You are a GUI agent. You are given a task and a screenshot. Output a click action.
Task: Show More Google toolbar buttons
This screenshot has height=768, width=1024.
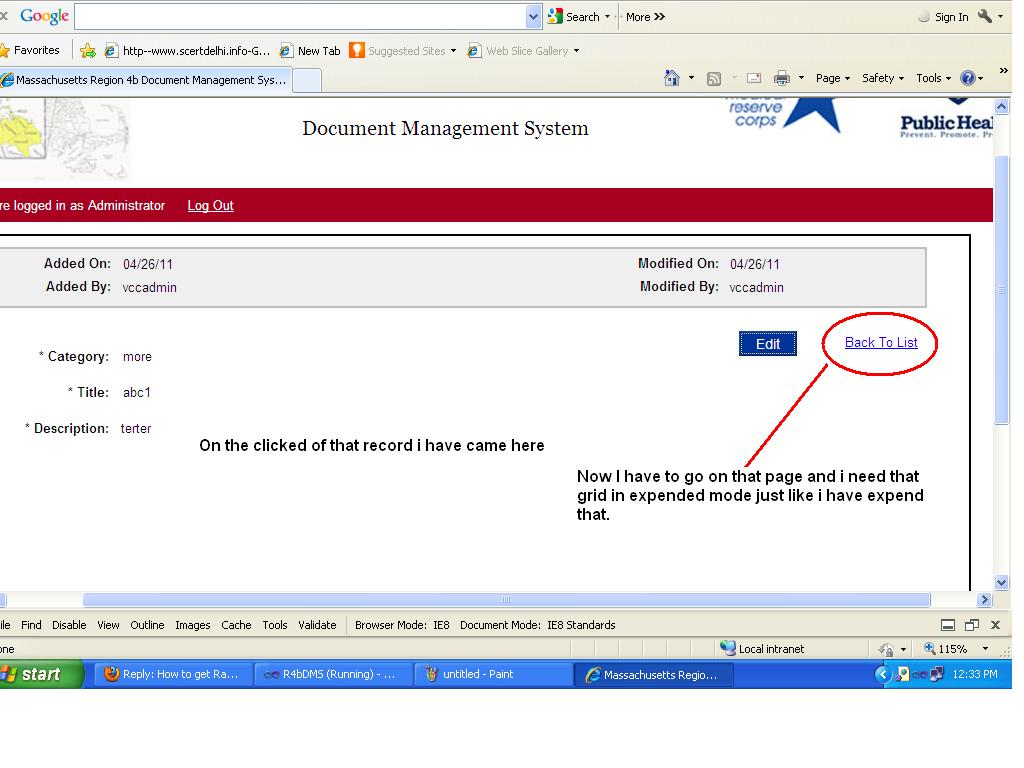pyautogui.click(x=645, y=17)
